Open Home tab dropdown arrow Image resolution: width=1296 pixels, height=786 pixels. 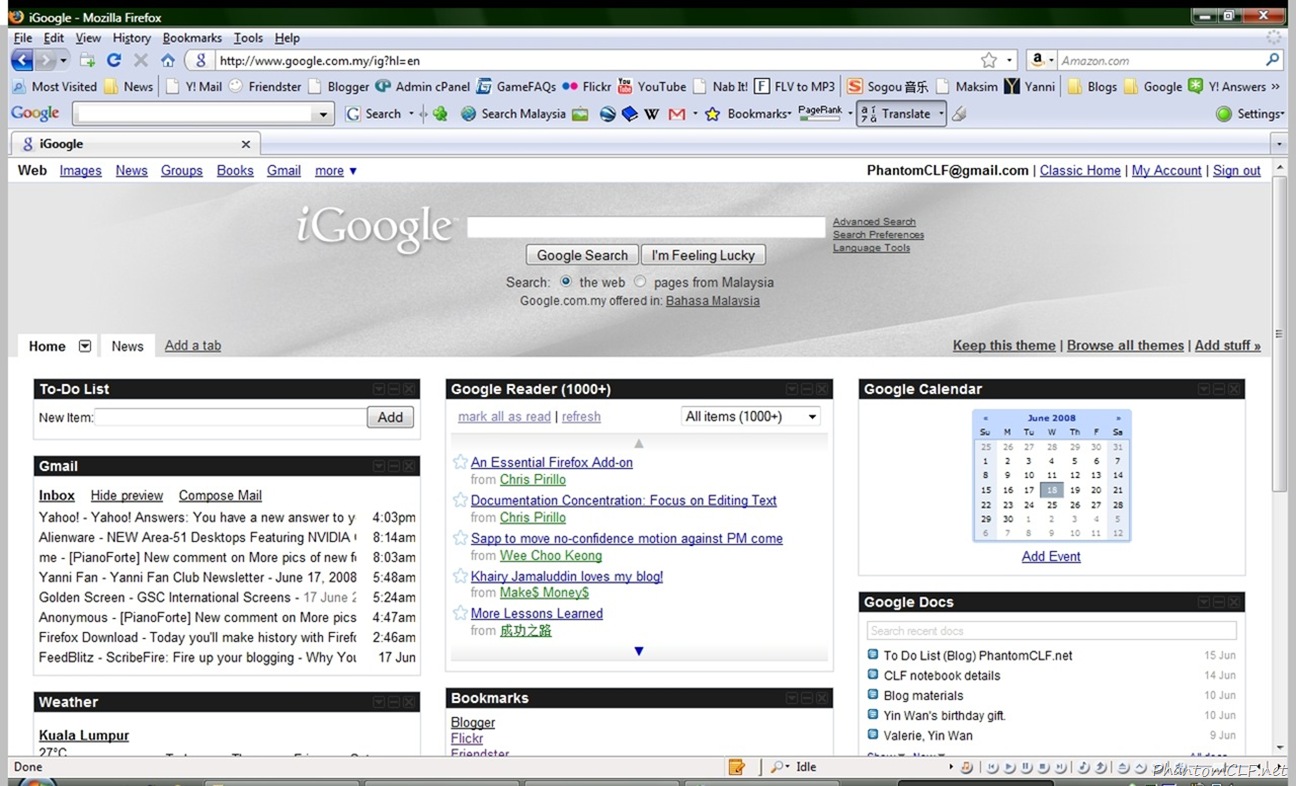(x=85, y=346)
